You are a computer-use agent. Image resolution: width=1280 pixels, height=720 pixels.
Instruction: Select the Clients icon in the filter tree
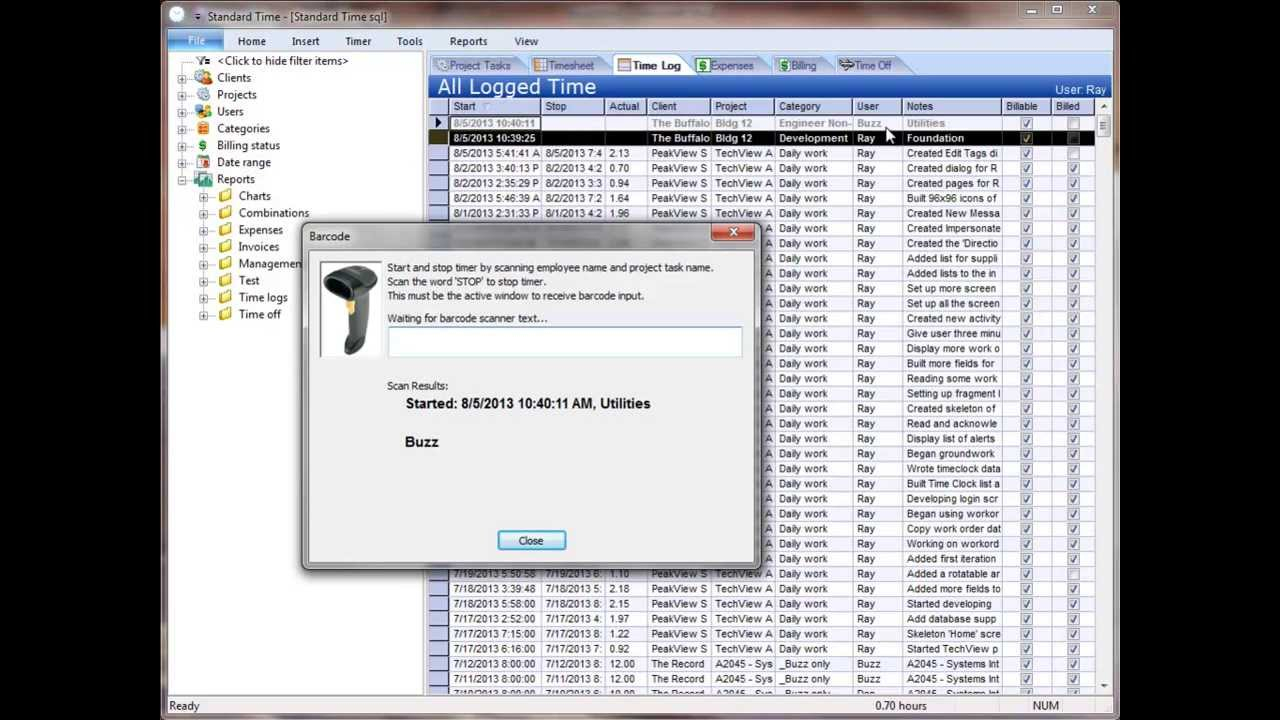(x=202, y=78)
